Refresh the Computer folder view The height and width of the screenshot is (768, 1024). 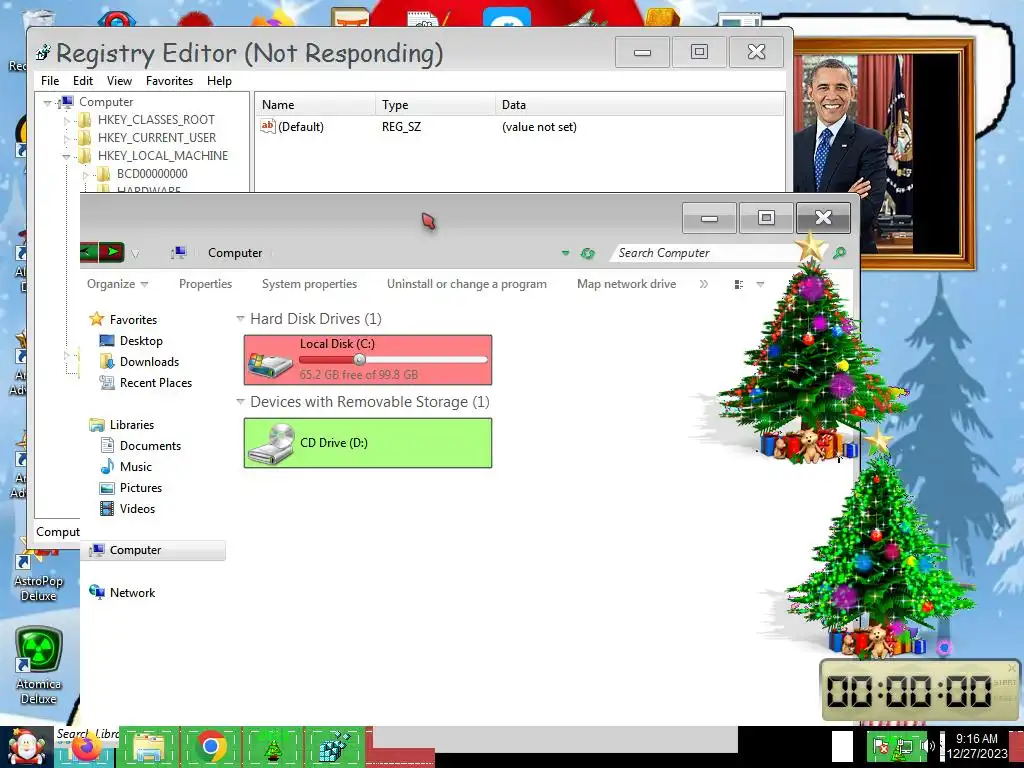pyautogui.click(x=588, y=253)
